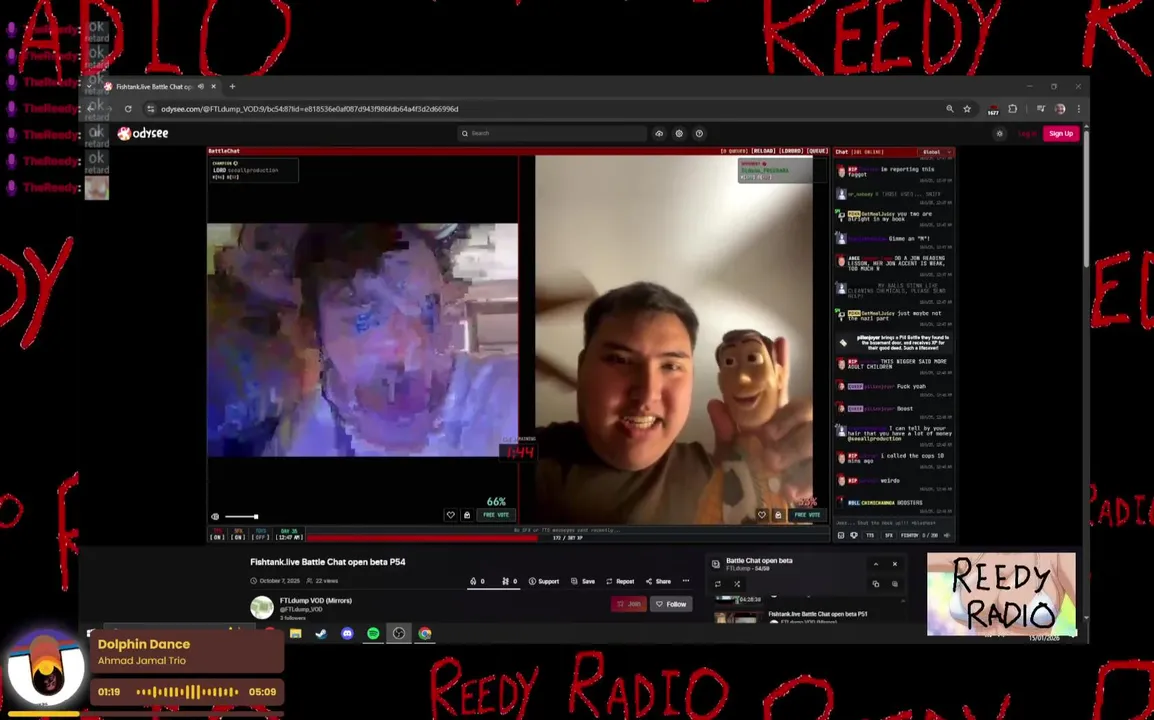Screen dimensions: 1154x720
Task: Select the [QUEUE] BattleChat item
Action: pyautogui.click(x=818, y=151)
